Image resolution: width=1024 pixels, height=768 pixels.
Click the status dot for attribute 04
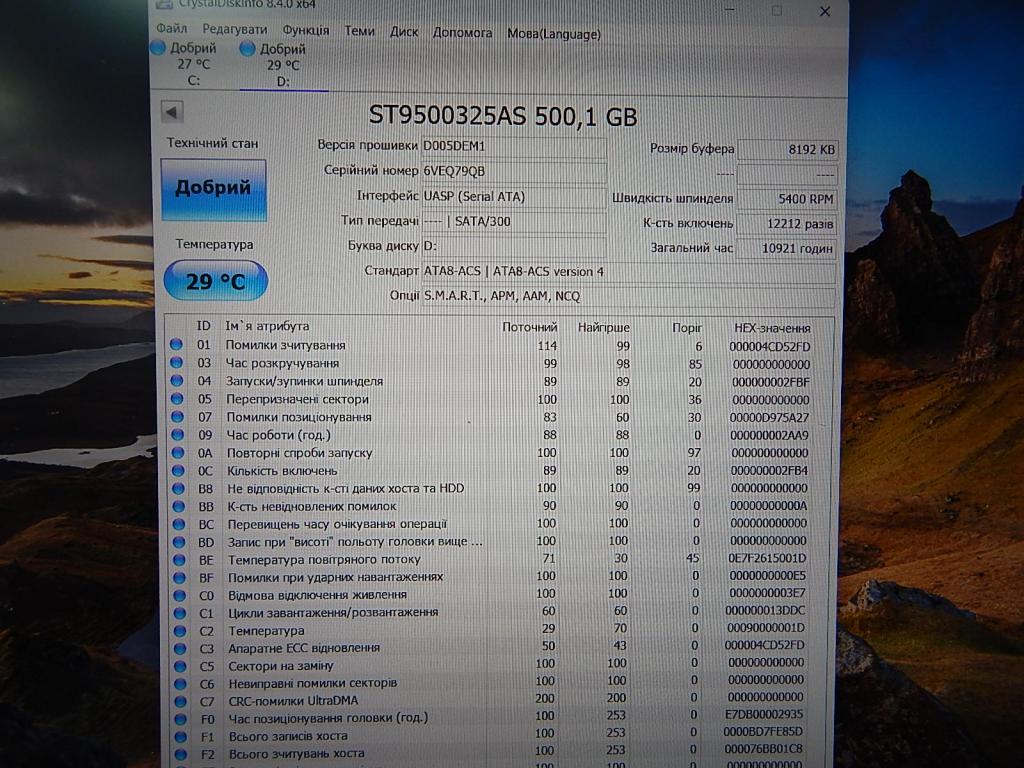tap(176, 380)
